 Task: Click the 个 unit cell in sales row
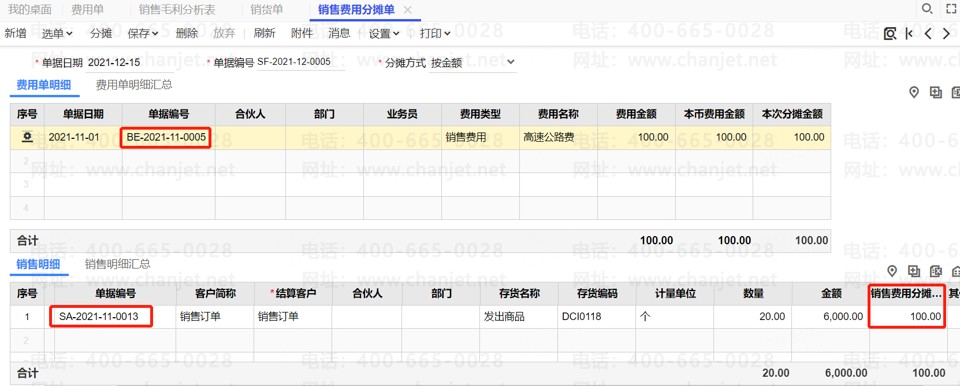[x=675, y=317]
